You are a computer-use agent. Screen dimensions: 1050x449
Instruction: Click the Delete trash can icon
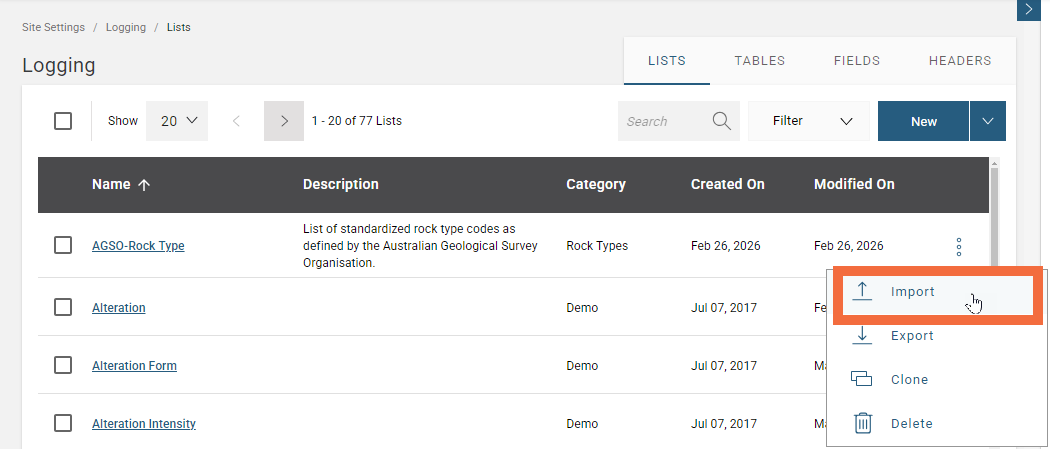click(862, 423)
